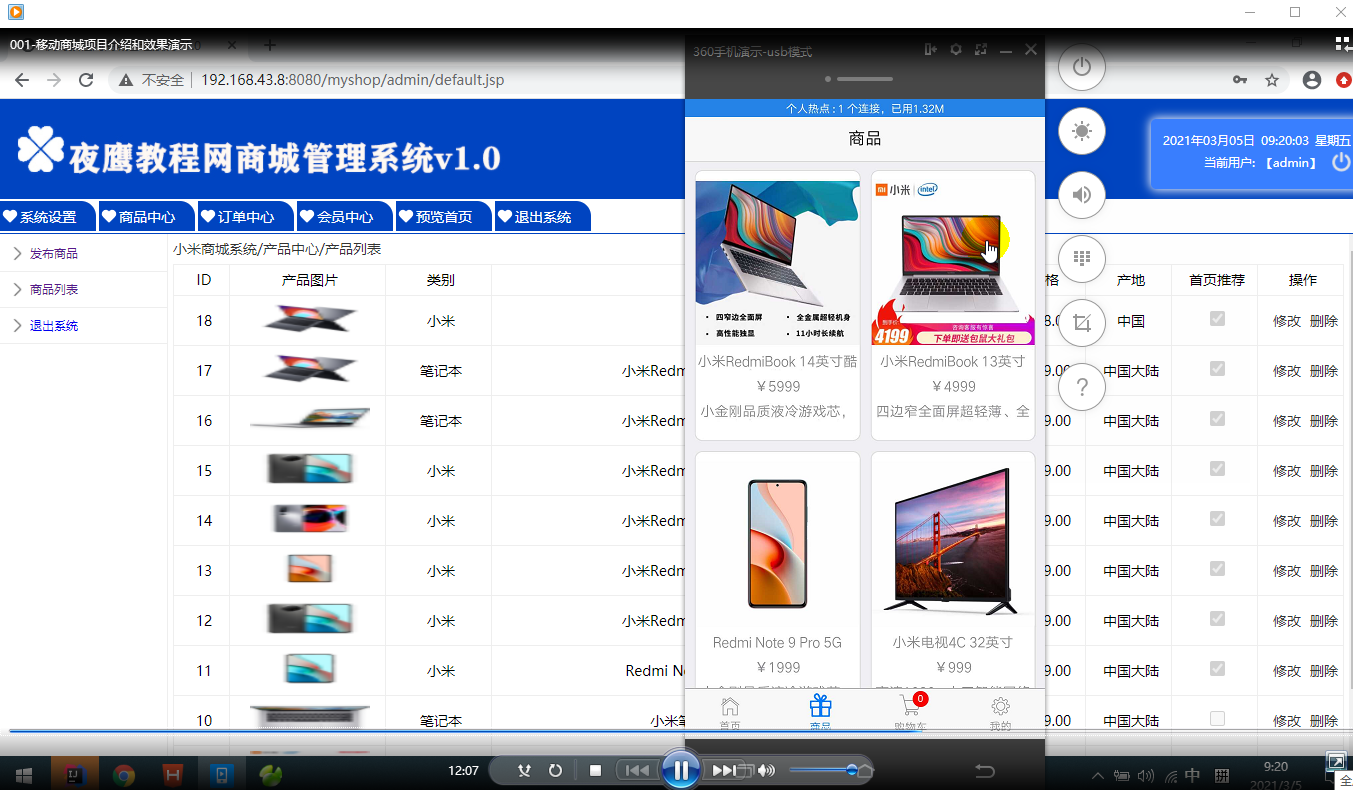Click the brightness sun icon
Screen dimensions: 1353x790
1081,131
